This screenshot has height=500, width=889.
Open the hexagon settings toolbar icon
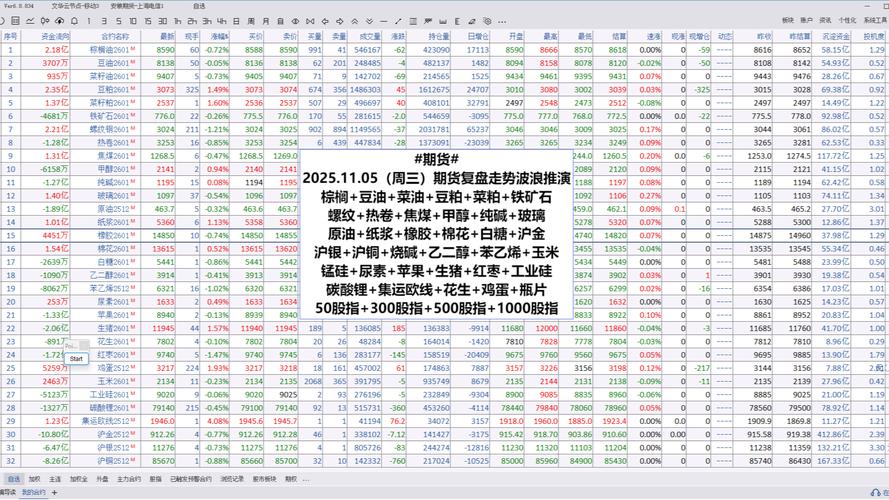coord(487,21)
